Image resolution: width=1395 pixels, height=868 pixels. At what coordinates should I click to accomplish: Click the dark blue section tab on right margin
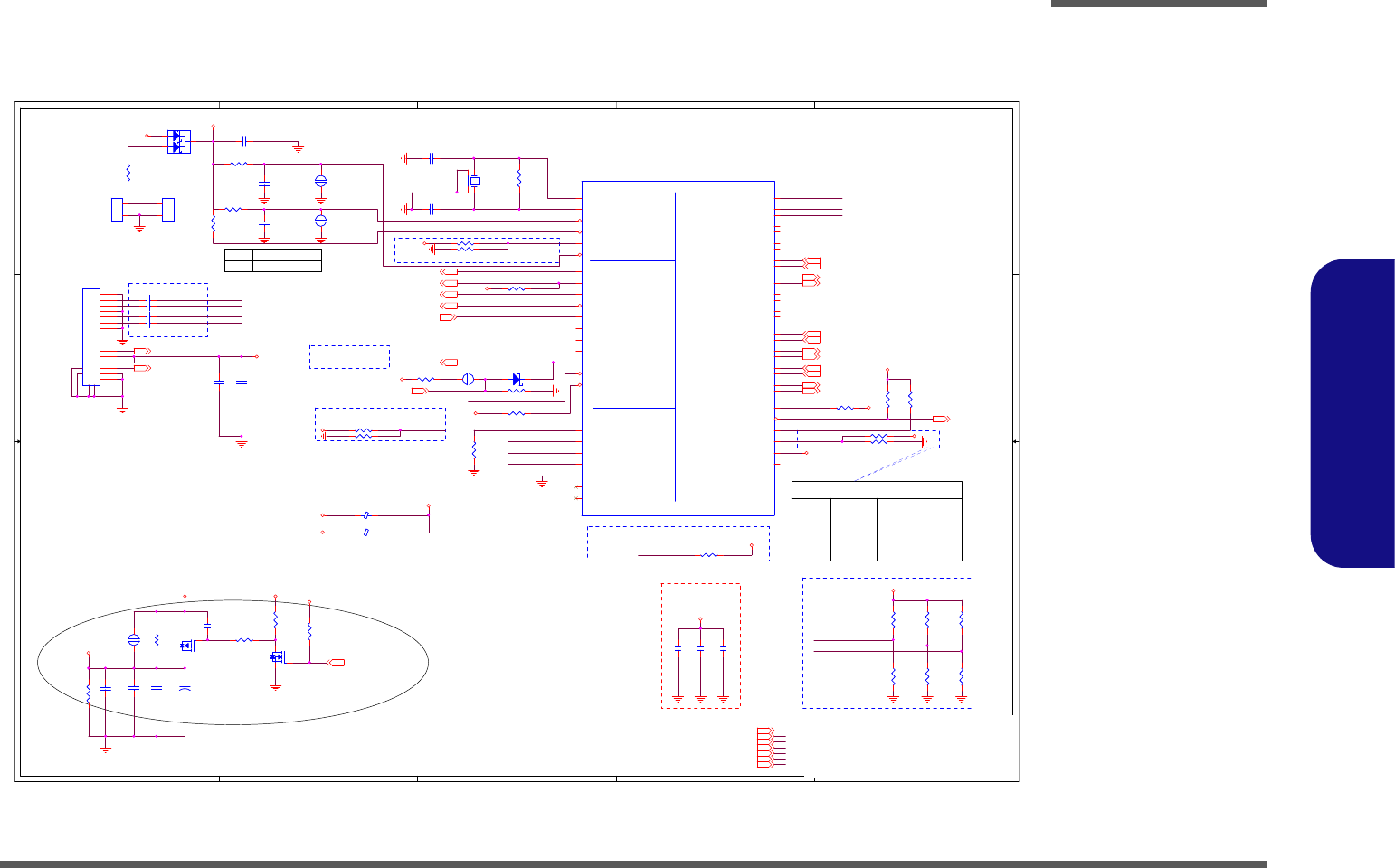pyautogui.click(x=1352, y=413)
